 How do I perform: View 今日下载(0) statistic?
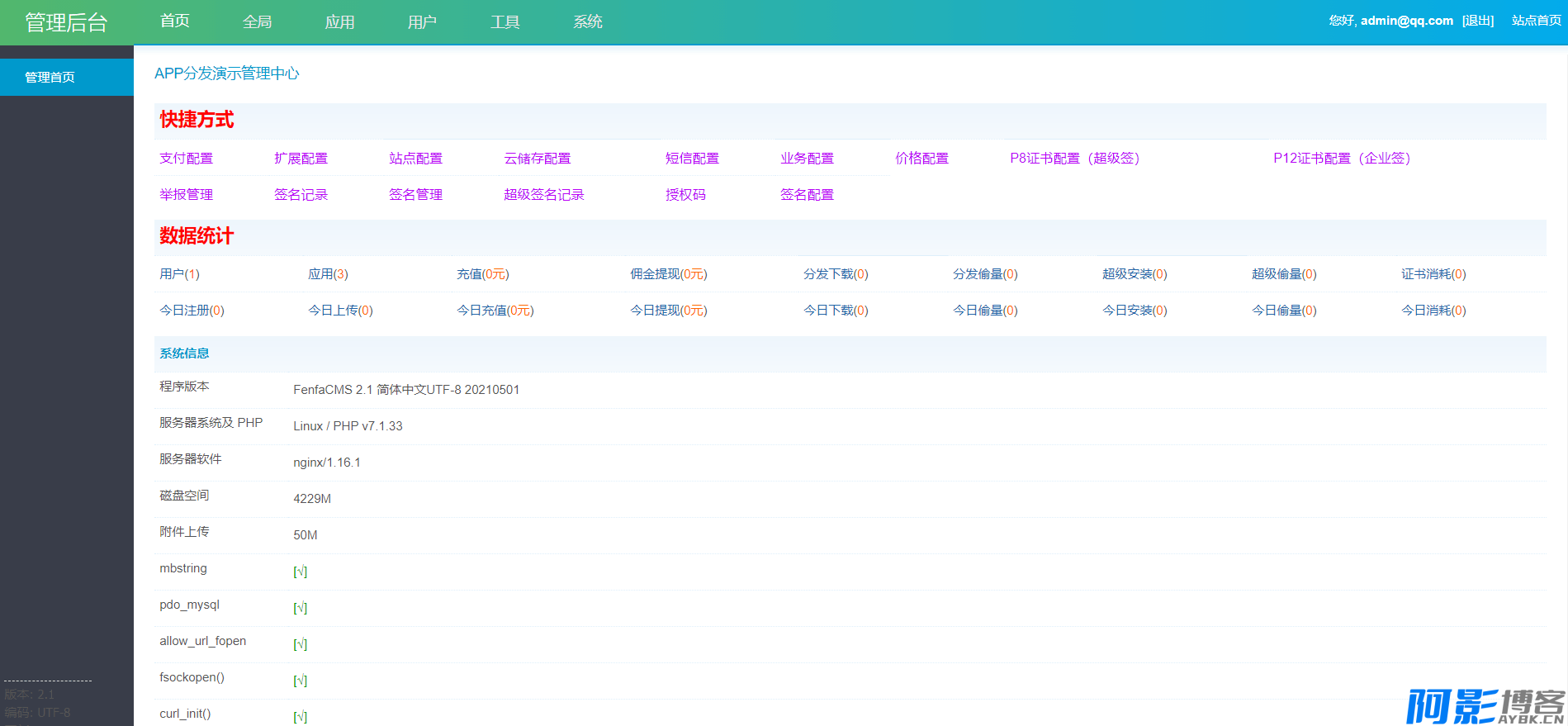(x=836, y=311)
